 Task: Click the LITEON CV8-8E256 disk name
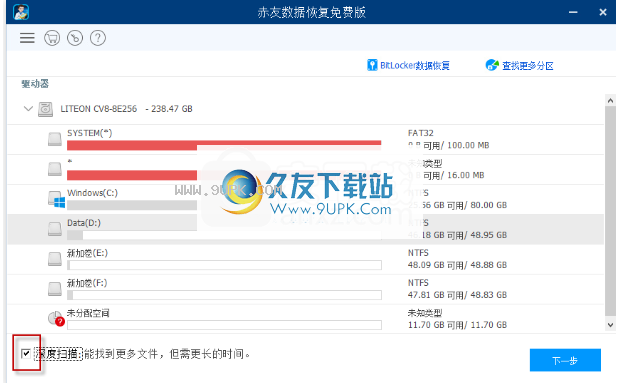(99, 109)
